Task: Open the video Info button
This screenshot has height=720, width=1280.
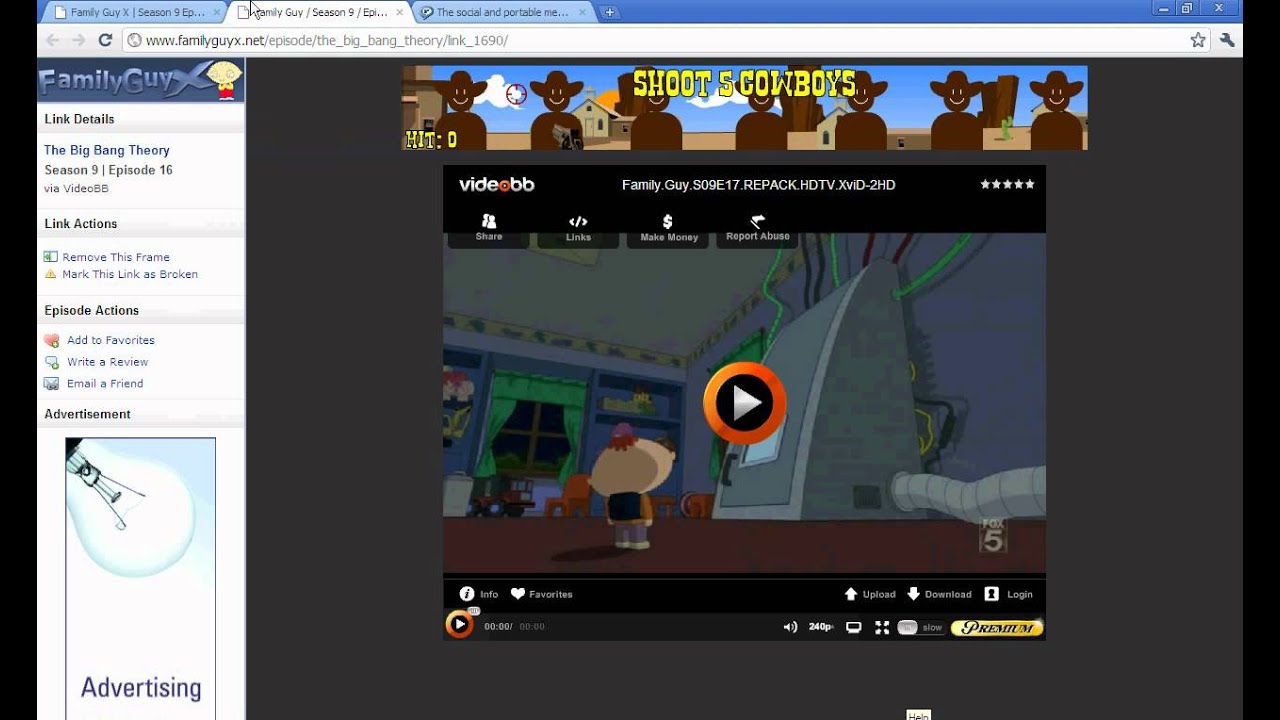Action: pos(479,594)
